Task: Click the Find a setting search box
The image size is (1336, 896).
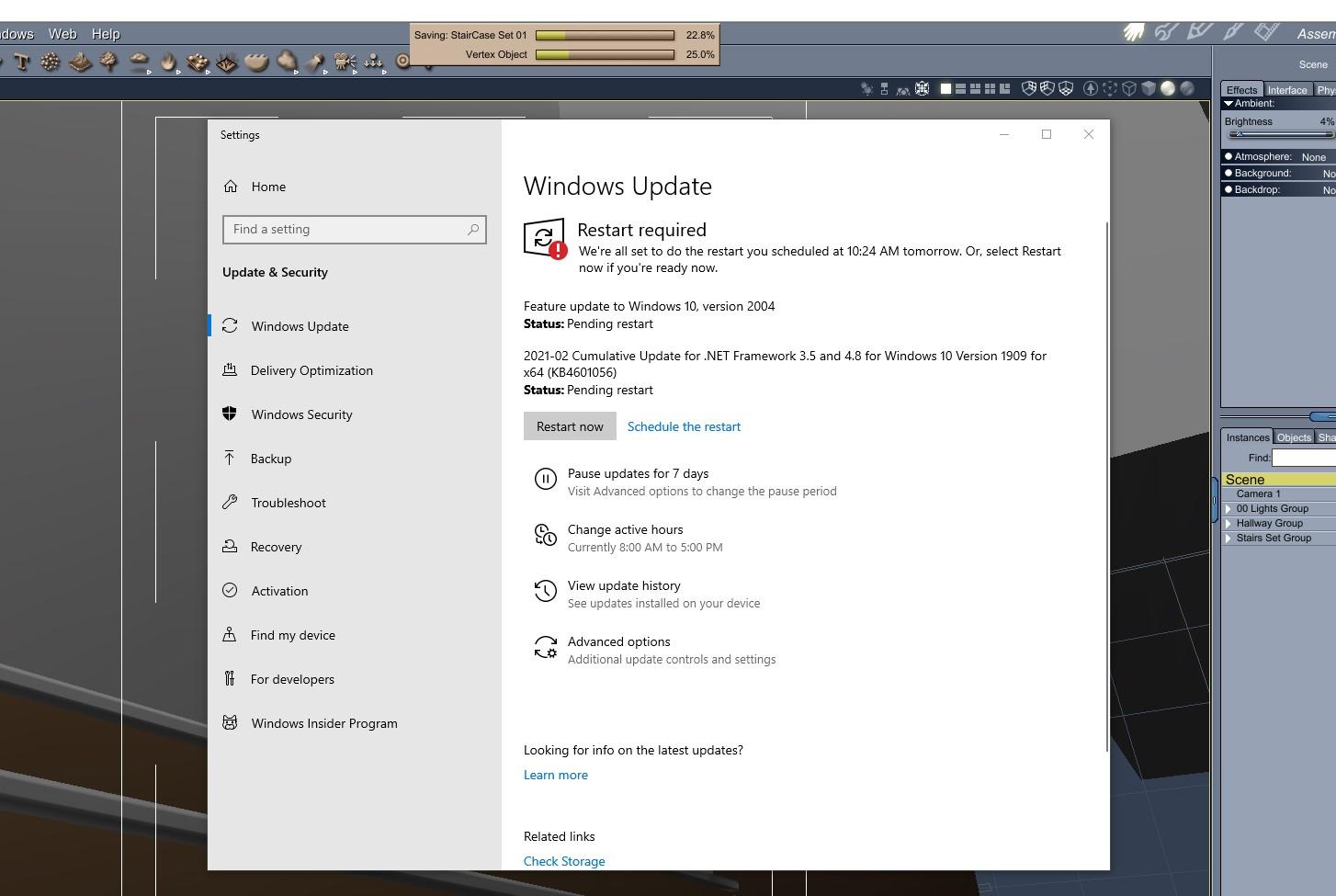Action: [355, 230]
